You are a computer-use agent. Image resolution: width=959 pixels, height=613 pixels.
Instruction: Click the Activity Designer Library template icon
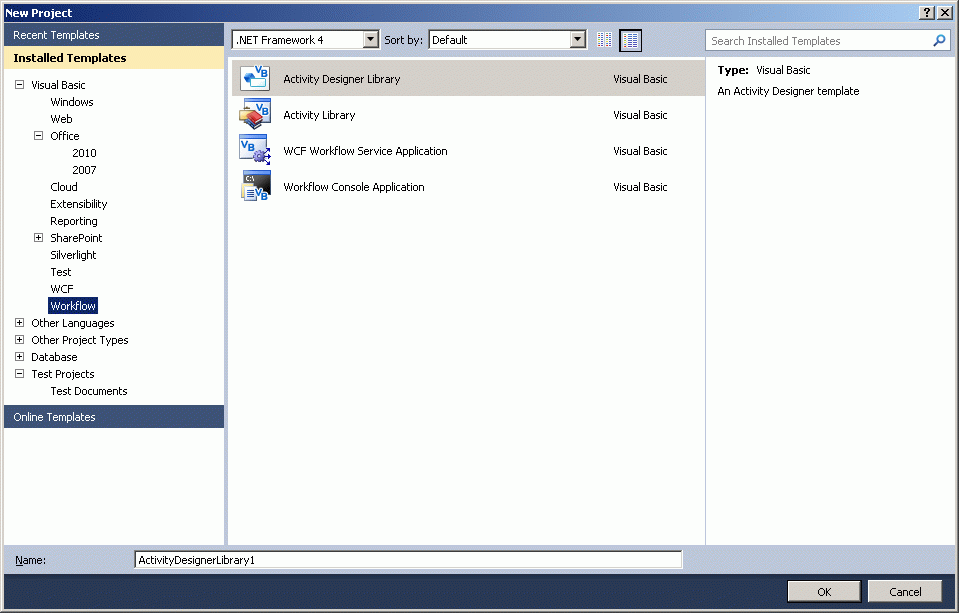(255, 78)
